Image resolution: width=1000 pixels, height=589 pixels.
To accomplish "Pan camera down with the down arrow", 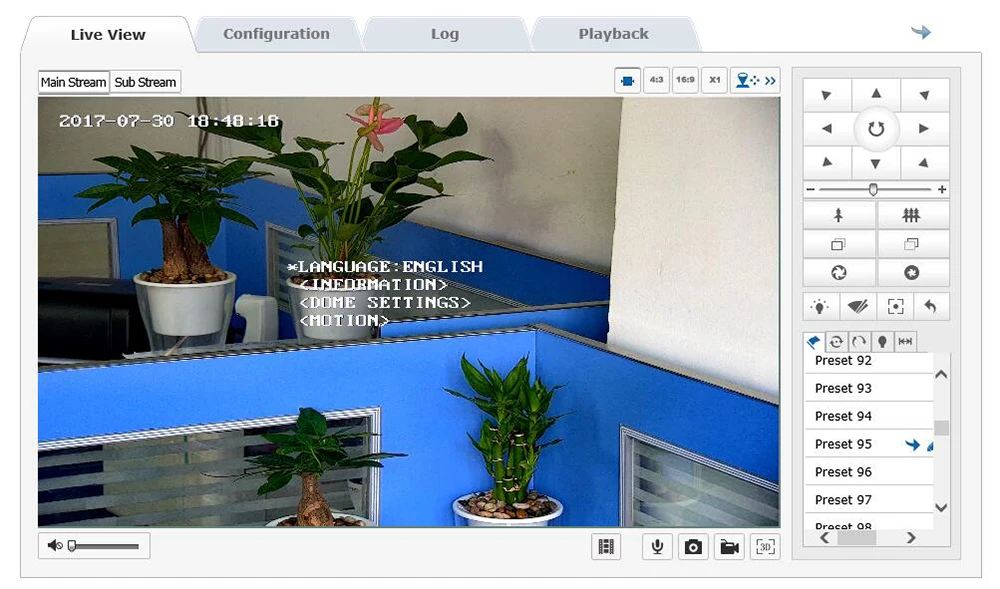I will click(x=876, y=164).
